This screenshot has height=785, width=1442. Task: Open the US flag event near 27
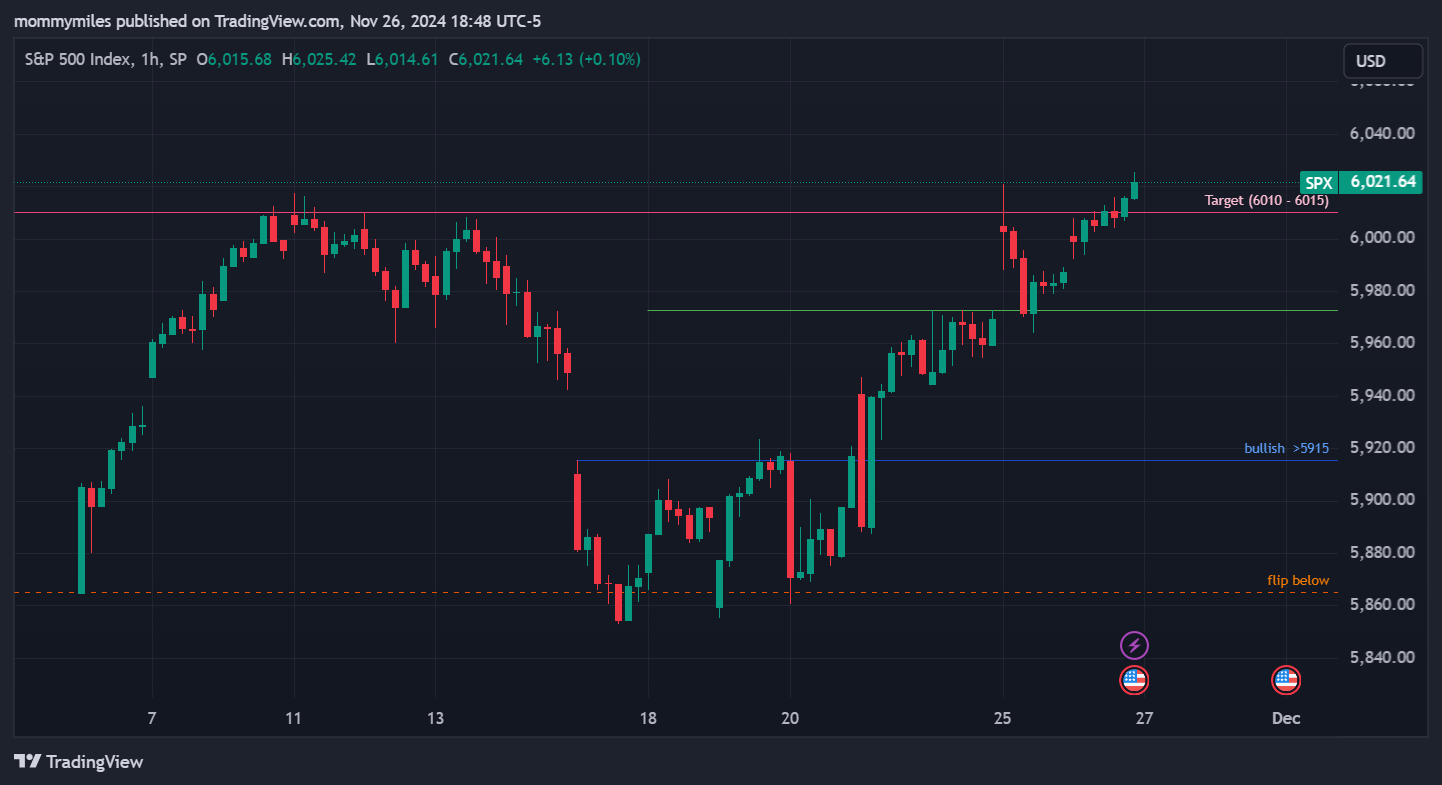[x=1134, y=680]
